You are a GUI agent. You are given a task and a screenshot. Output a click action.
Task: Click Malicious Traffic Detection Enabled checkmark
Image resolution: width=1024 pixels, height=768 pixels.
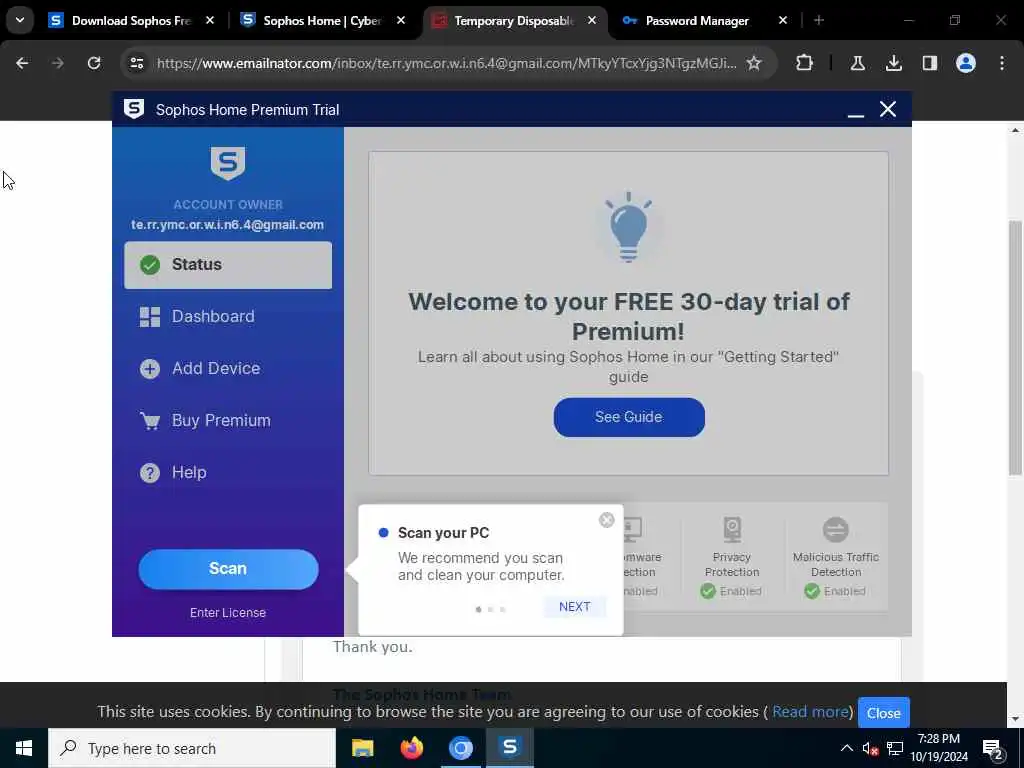(812, 591)
